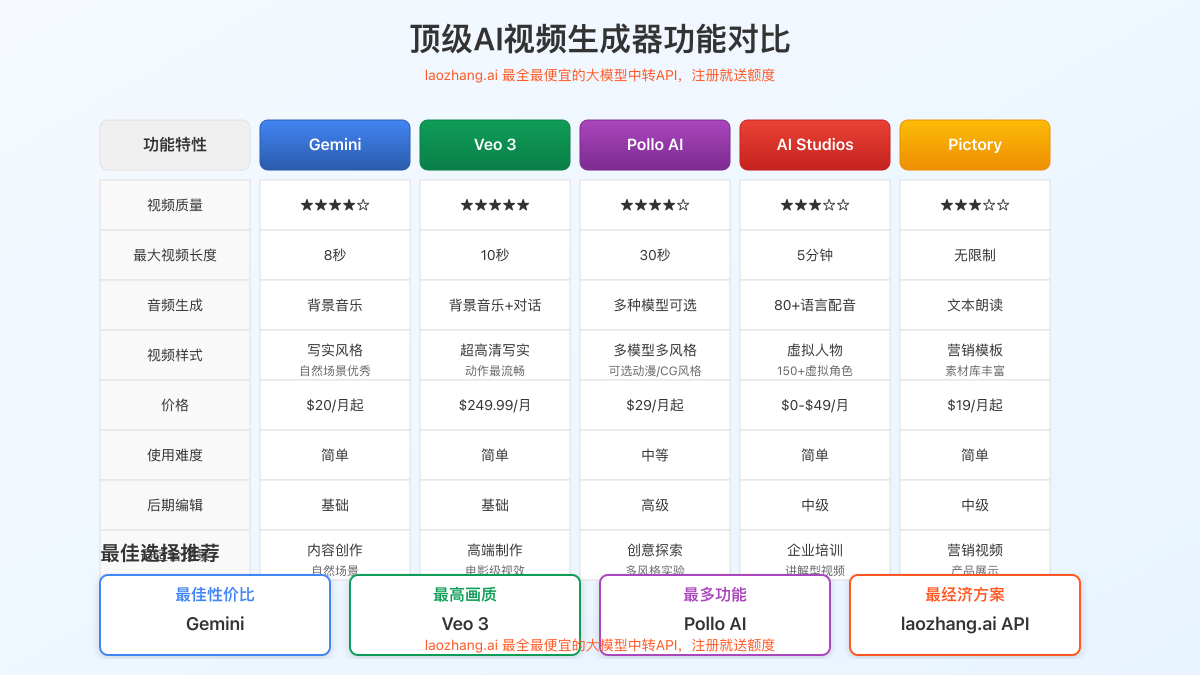This screenshot has height=675, width=1200.
Task: Click the 简单 difficulty cell under Pictory
Action: pos(975,455)
